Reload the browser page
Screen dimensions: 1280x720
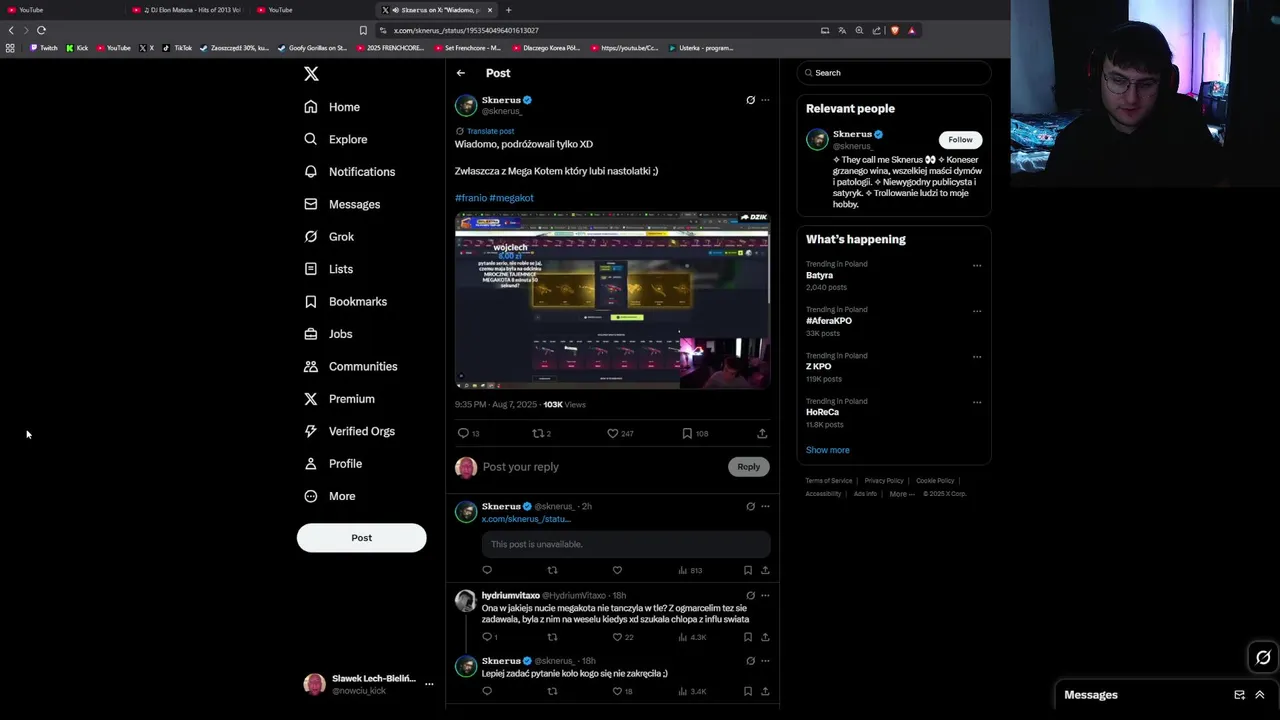[x=41, y=30]
